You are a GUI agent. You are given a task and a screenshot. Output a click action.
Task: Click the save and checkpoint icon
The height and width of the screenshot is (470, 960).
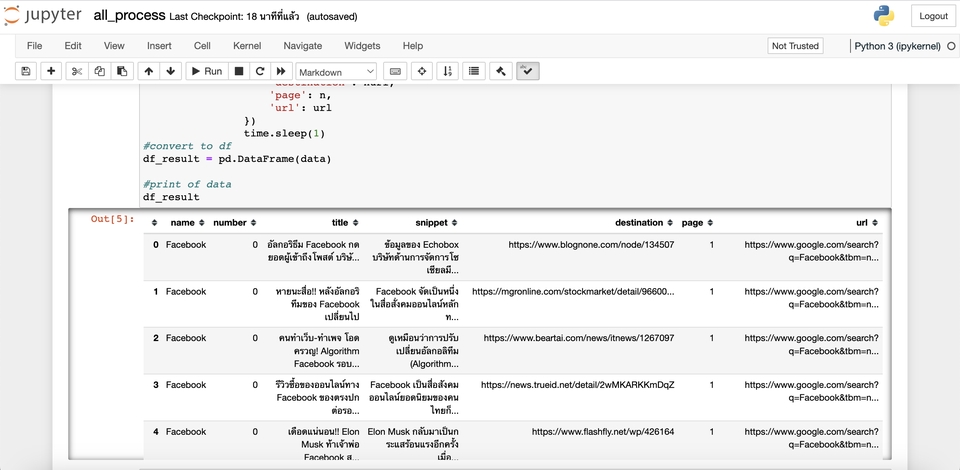click(x=26, y=71)
